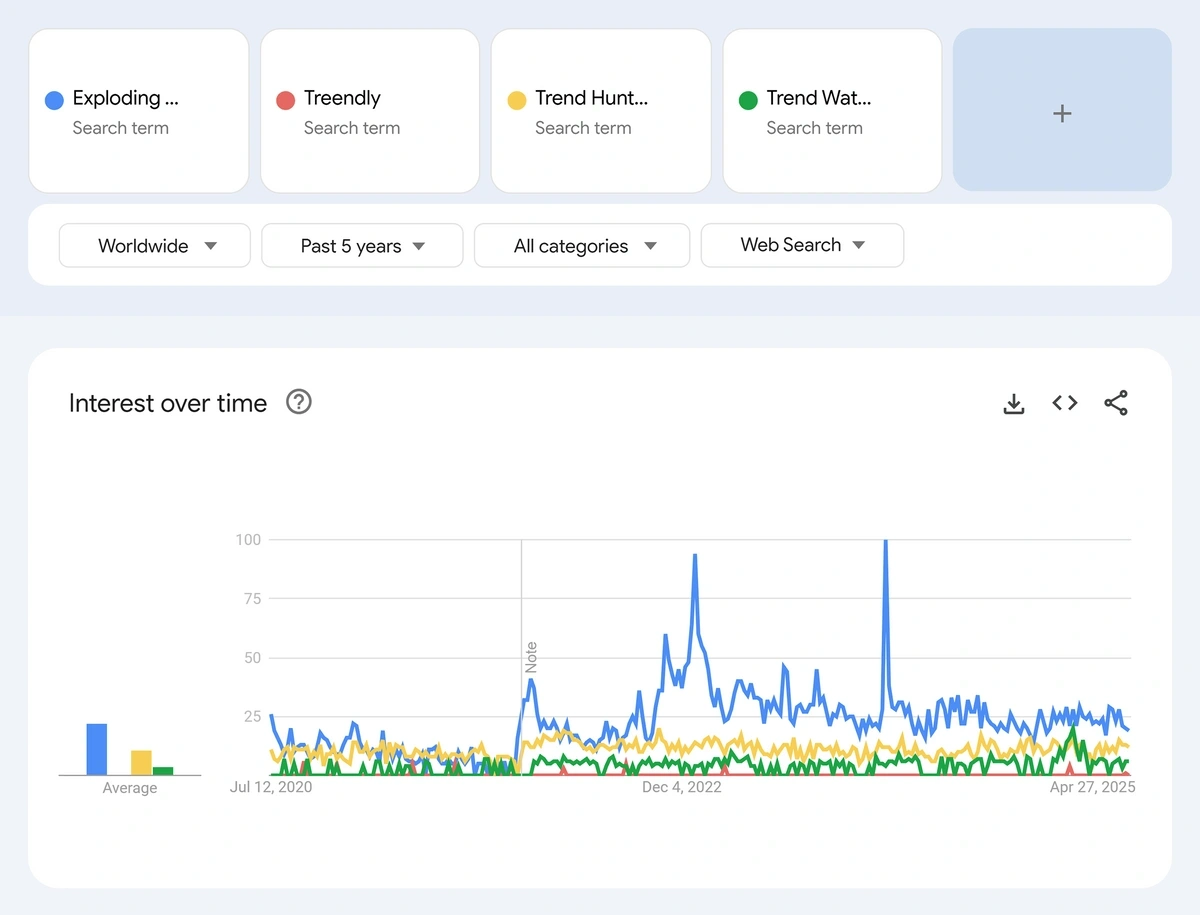Download the Interest over time data
1200x915 pixels.
click(x=1014, y=403)
